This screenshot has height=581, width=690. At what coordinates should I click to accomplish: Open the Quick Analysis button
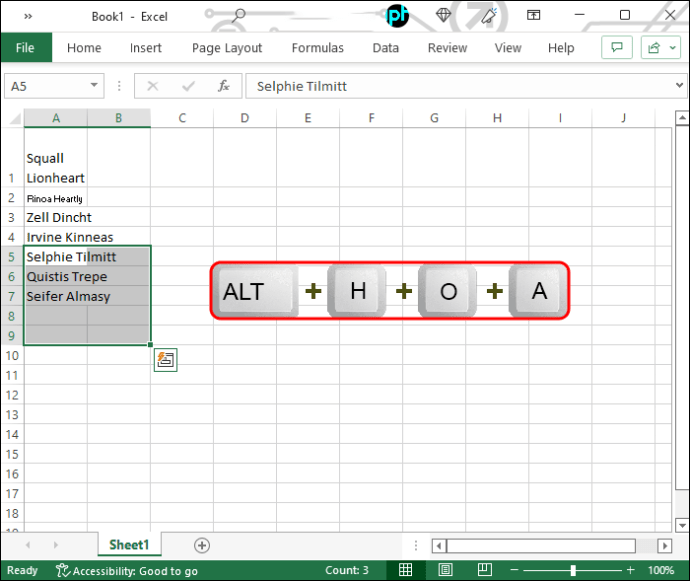(x=165, y=360)
